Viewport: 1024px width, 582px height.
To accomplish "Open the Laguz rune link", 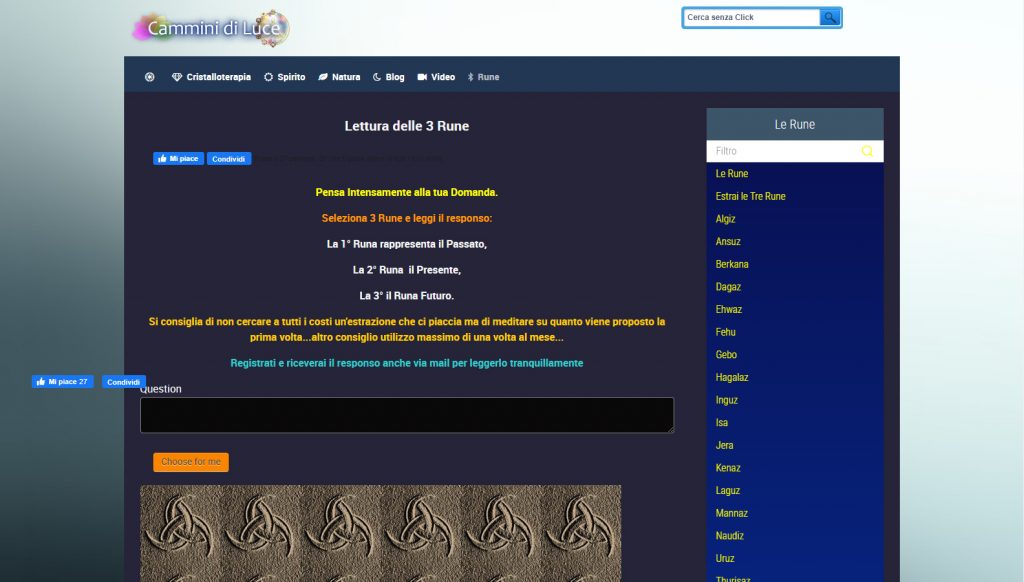I will pos(728,491).
